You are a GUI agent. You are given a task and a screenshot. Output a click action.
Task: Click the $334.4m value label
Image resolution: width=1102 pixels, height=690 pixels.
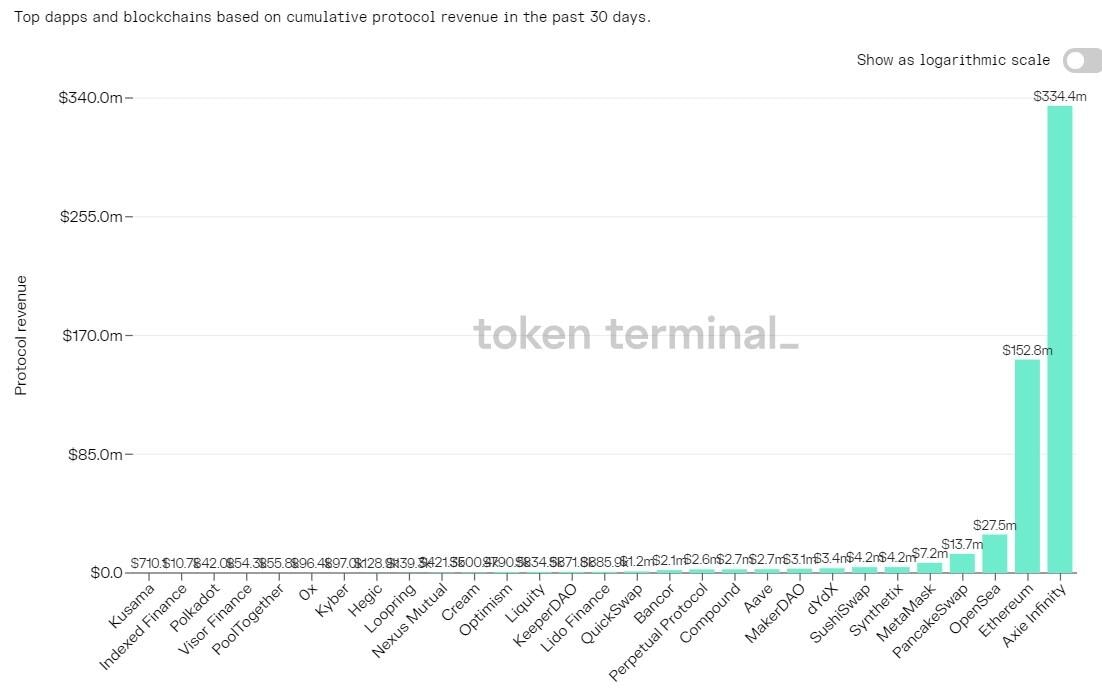point(1060,96)
